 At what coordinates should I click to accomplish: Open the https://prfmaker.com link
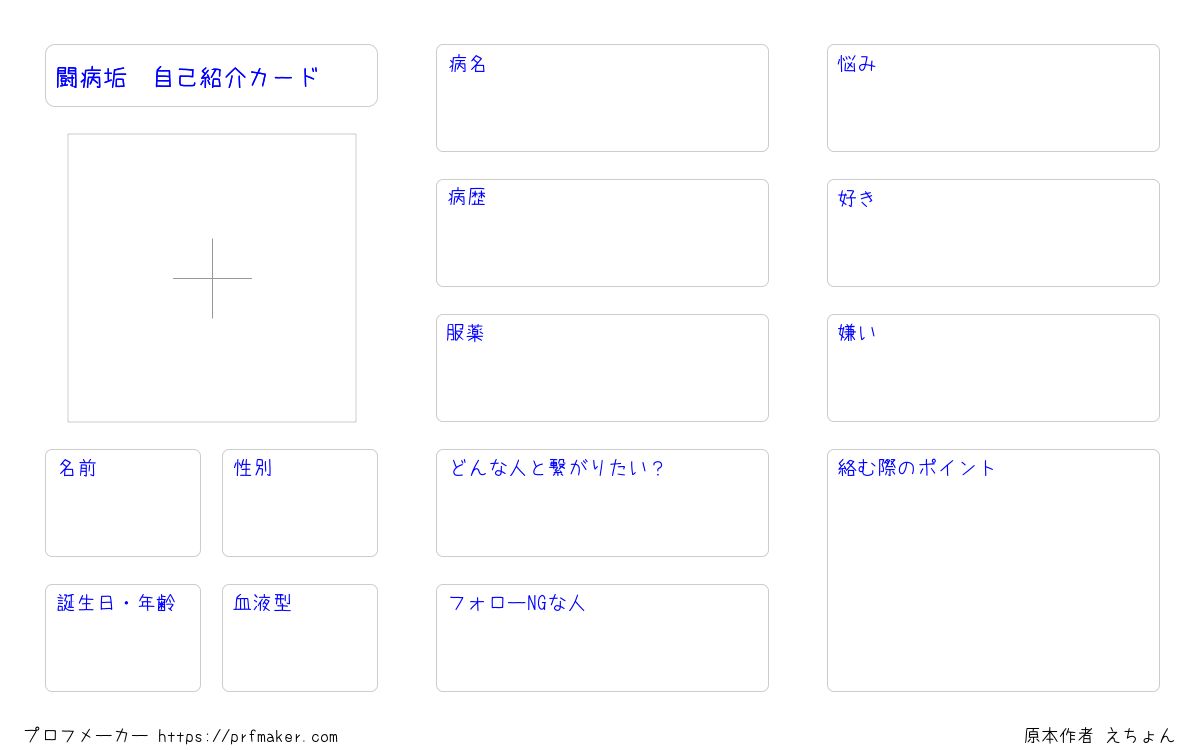tap(248, 737)
